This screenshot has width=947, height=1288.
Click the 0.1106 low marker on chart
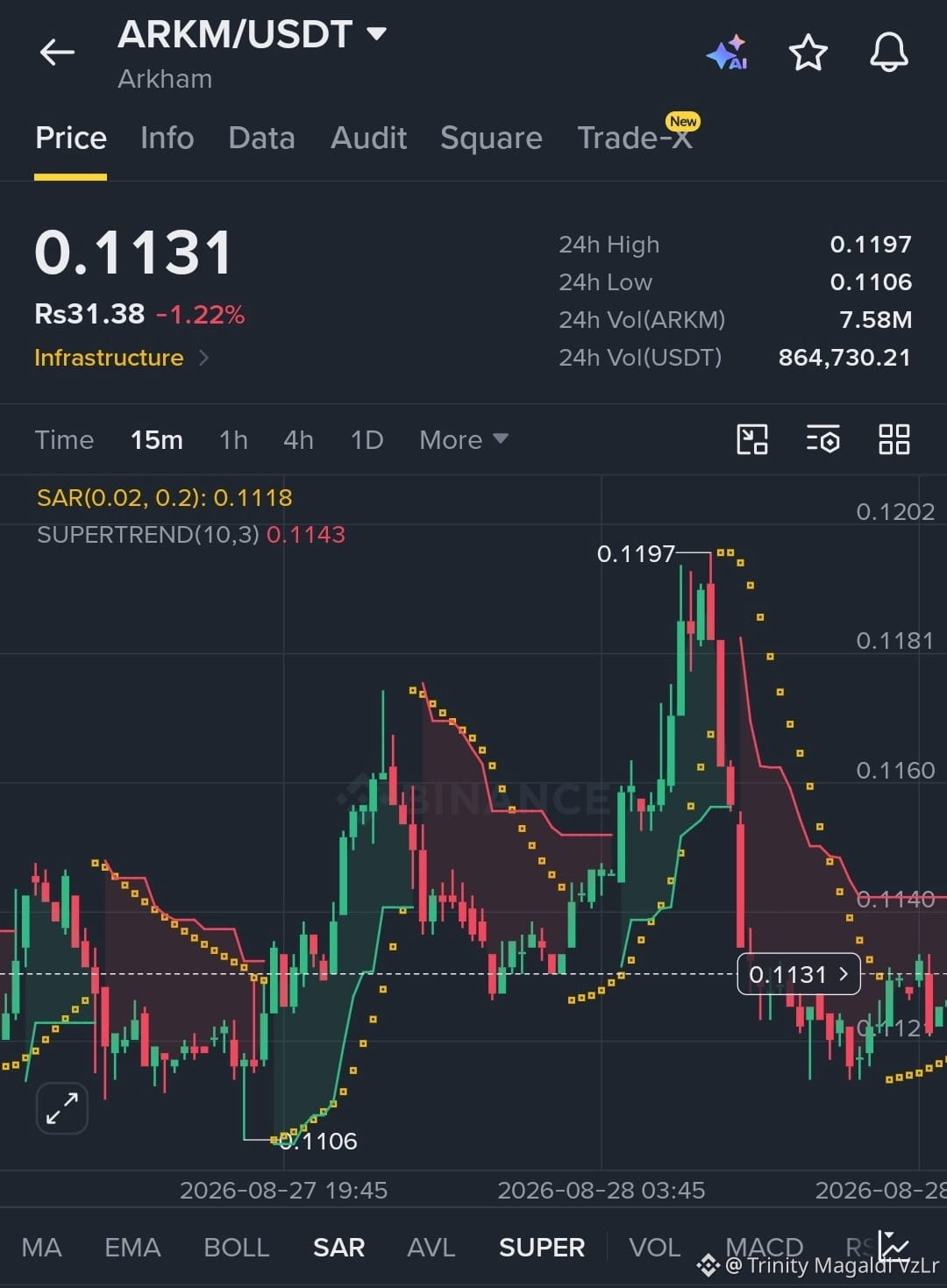click(318, 1141)
